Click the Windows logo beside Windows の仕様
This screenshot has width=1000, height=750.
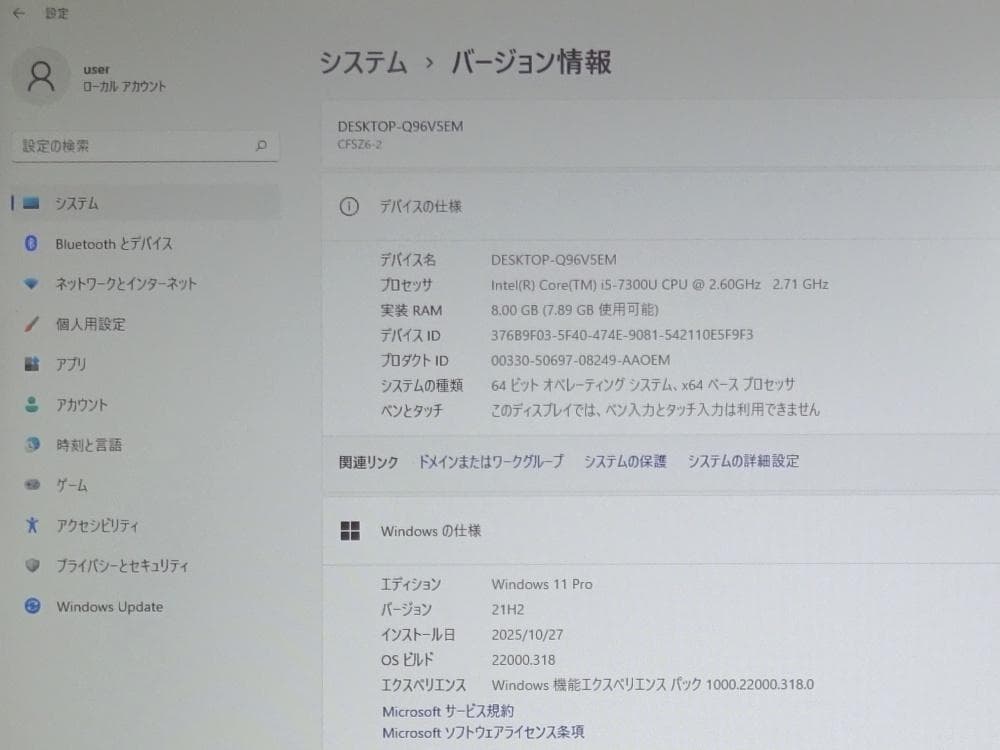[350, 531]
